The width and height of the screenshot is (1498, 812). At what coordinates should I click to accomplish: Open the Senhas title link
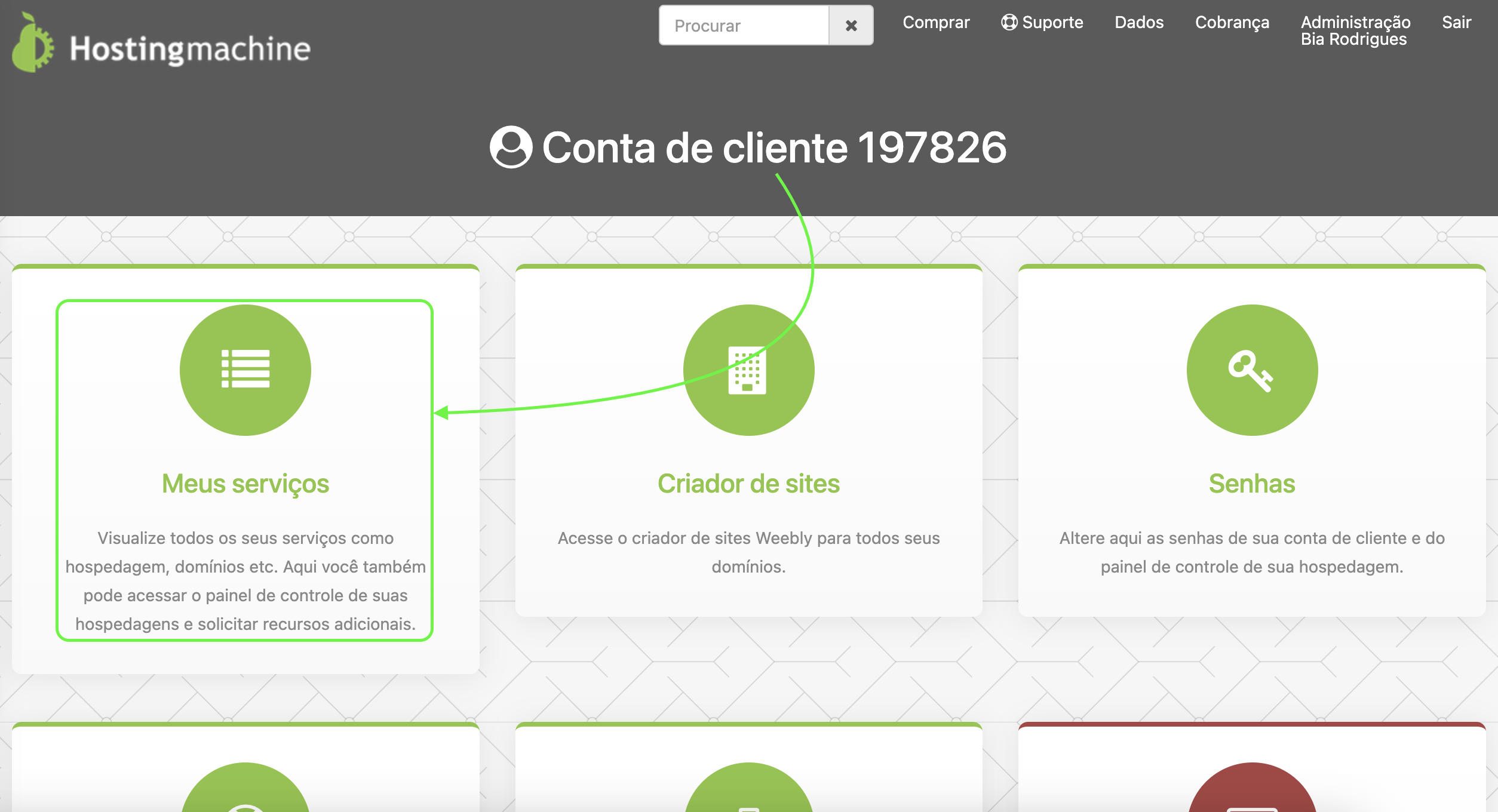(1252, 484)
